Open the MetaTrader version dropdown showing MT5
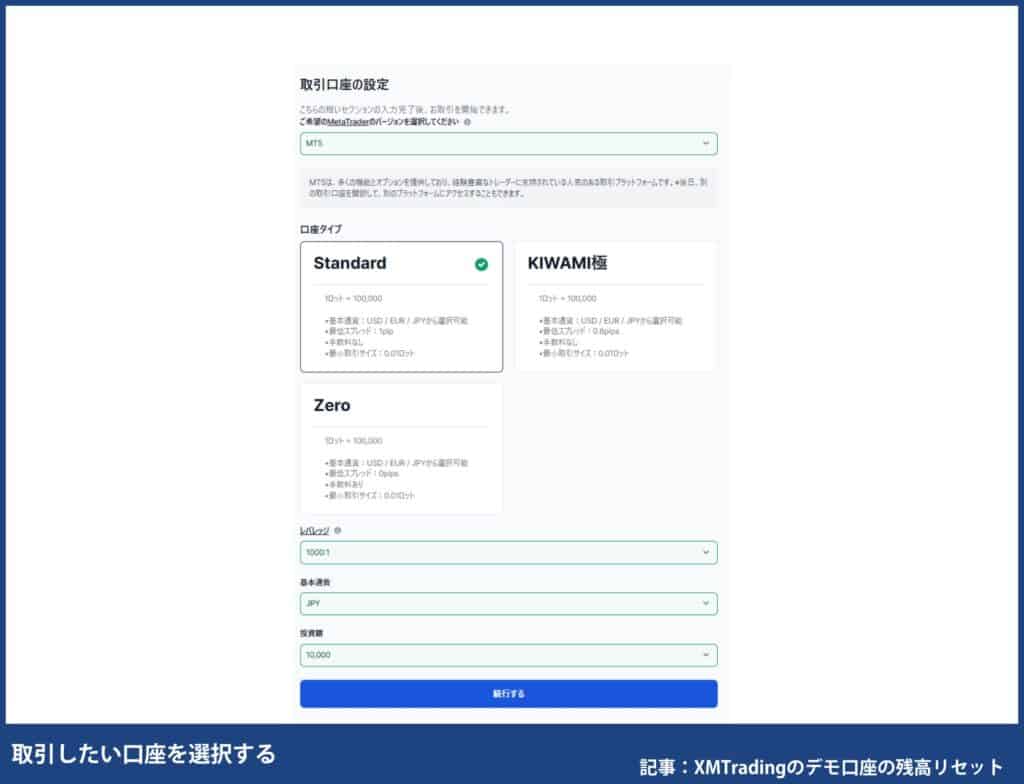The width and height of the screenshot is (1024, 784). [x=509, y=144]
